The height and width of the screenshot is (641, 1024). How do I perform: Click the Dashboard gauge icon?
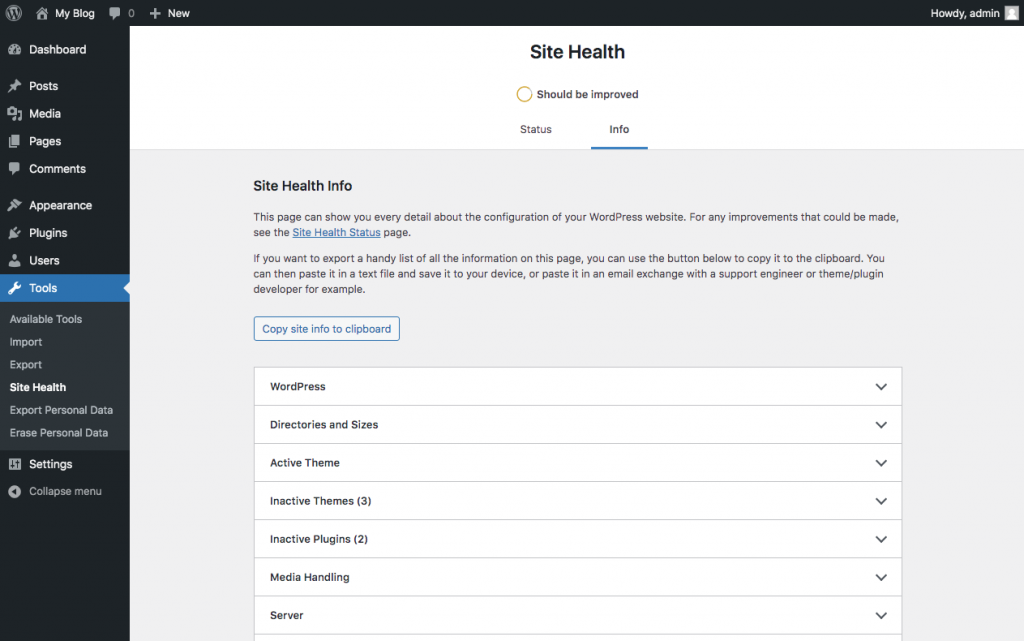coord(14,50)
